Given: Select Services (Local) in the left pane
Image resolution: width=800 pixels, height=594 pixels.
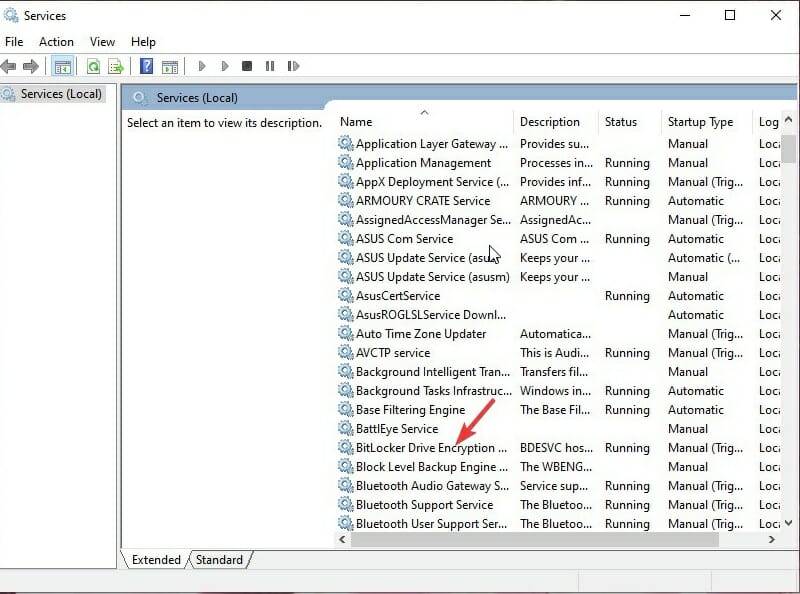Looking at the screenshot, I should (60, 93).
